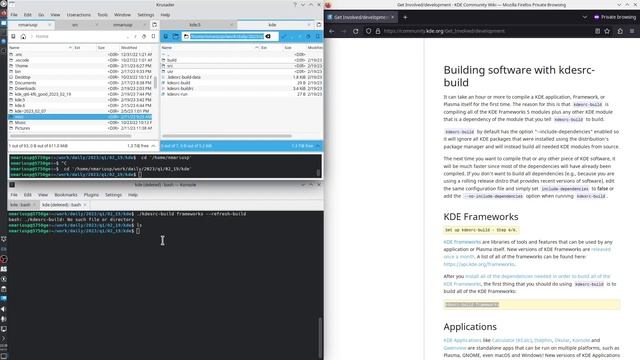
Task: Select the Downloads folder in the left panel
Action: [x=80, y=88]
